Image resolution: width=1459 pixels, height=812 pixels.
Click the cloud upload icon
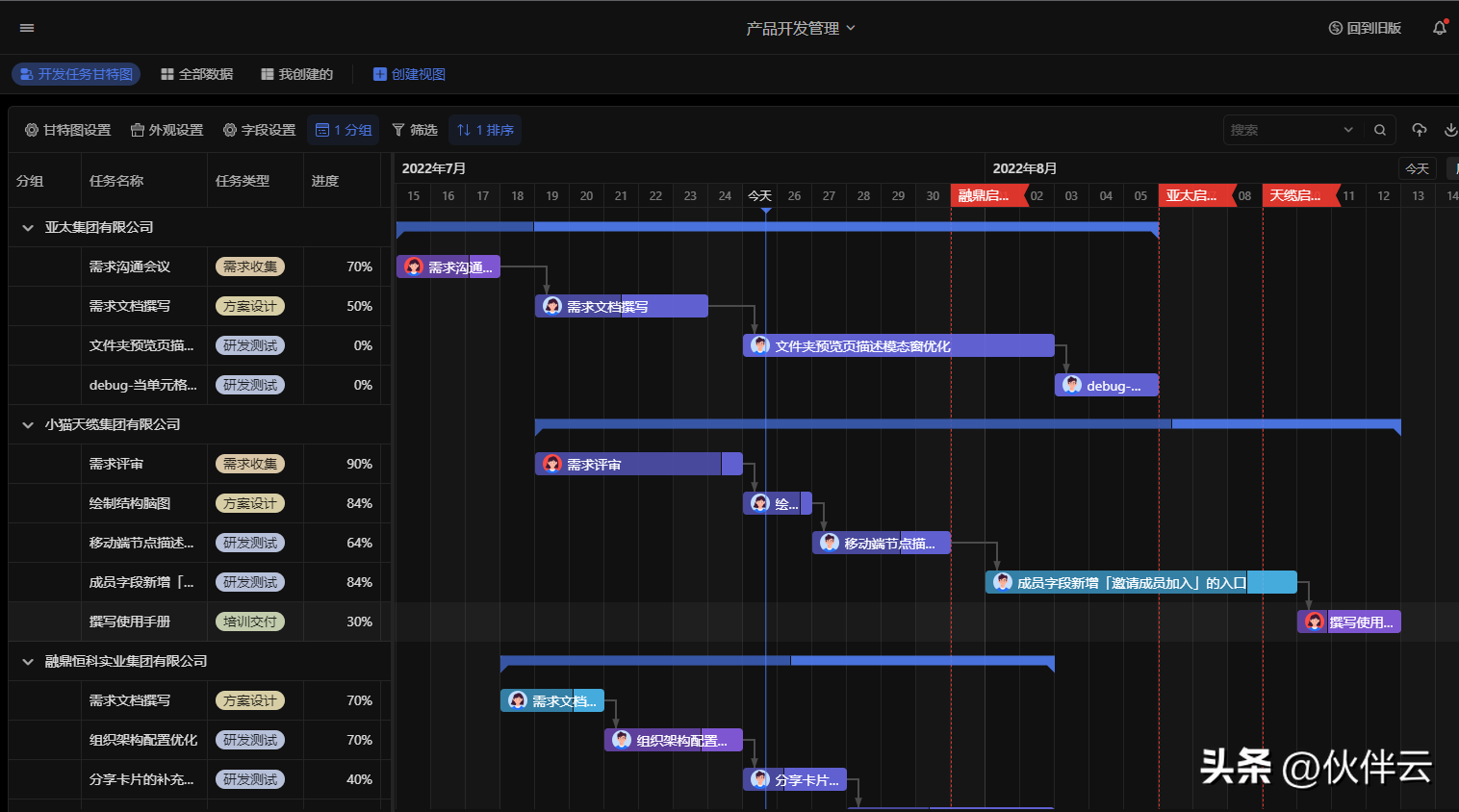[1419, 130]
